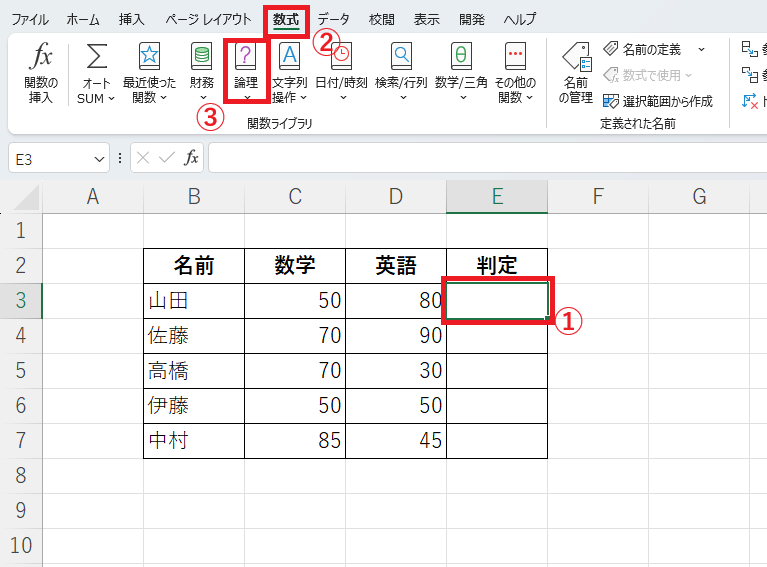Image resolution: width=767 pixels, height=567 pixels.
Task: Expand the Name Box dropdown arrow
Action: point(99,159)
